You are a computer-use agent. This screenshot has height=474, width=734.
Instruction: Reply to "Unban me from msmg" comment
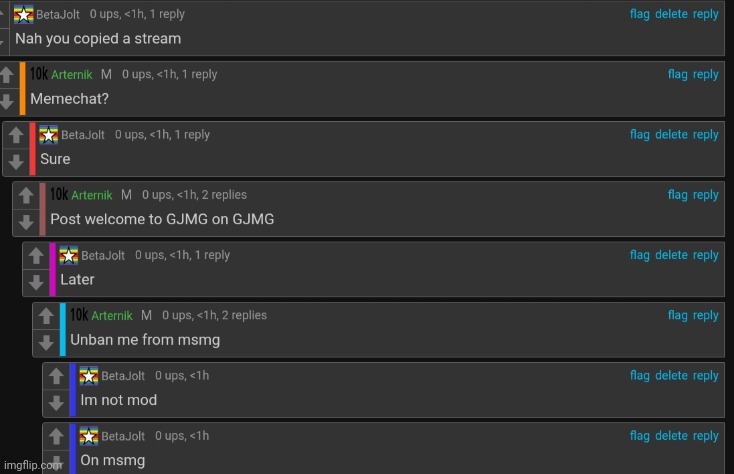pos(705,315)
